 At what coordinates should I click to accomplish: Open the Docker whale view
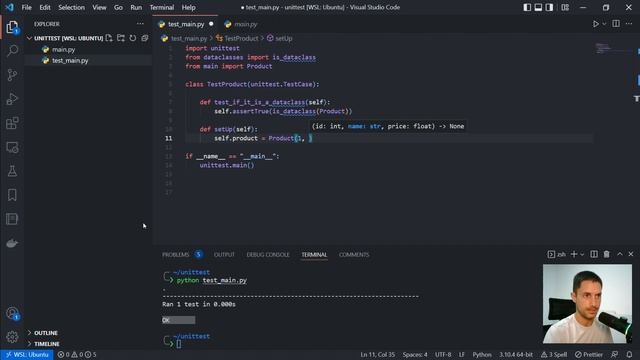point(12,243)
